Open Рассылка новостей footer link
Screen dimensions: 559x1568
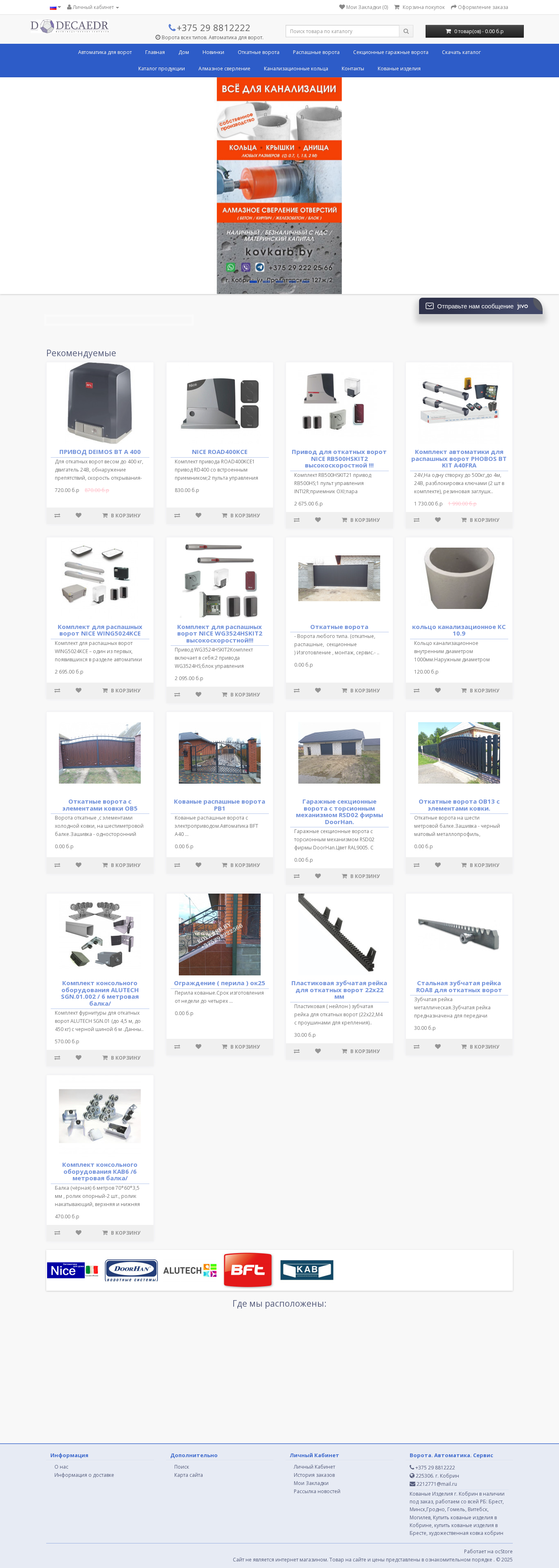pyautogui.click(x=317, y=1491)
